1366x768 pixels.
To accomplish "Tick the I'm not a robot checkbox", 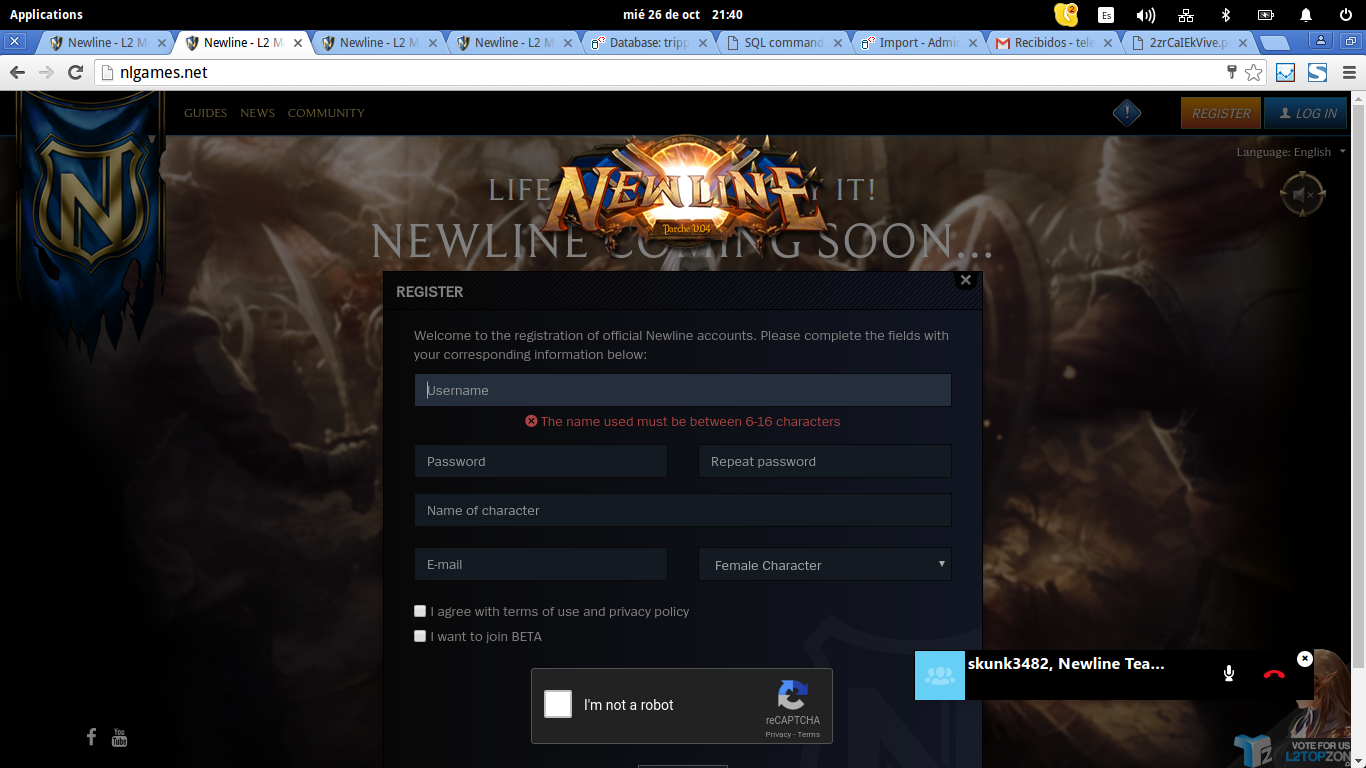I will tap(558, 704).
